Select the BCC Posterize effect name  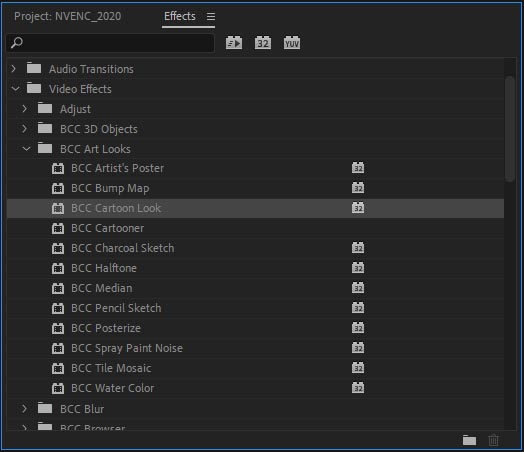[106, 328]
